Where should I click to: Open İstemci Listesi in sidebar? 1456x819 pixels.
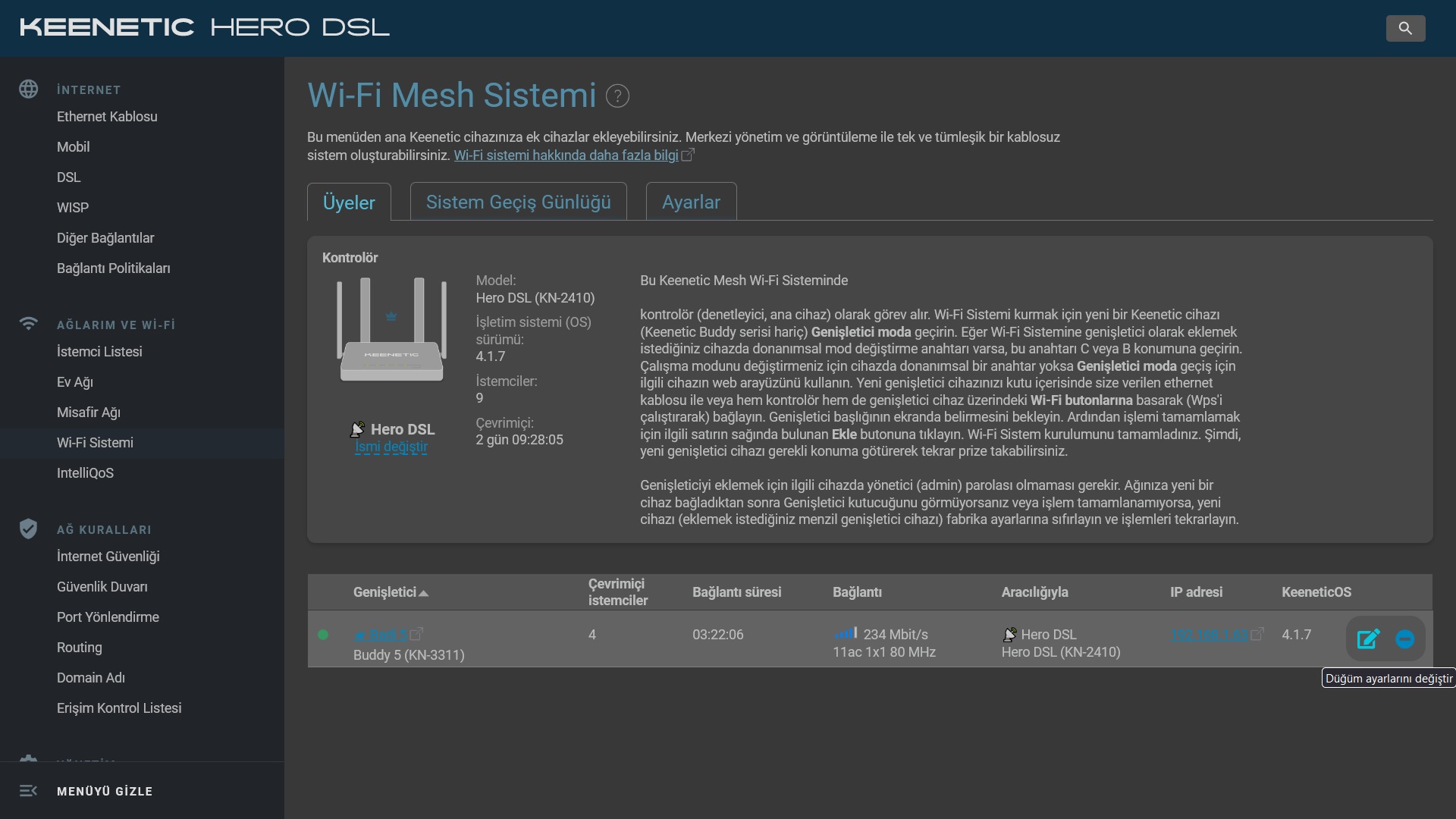click(99, 352)
